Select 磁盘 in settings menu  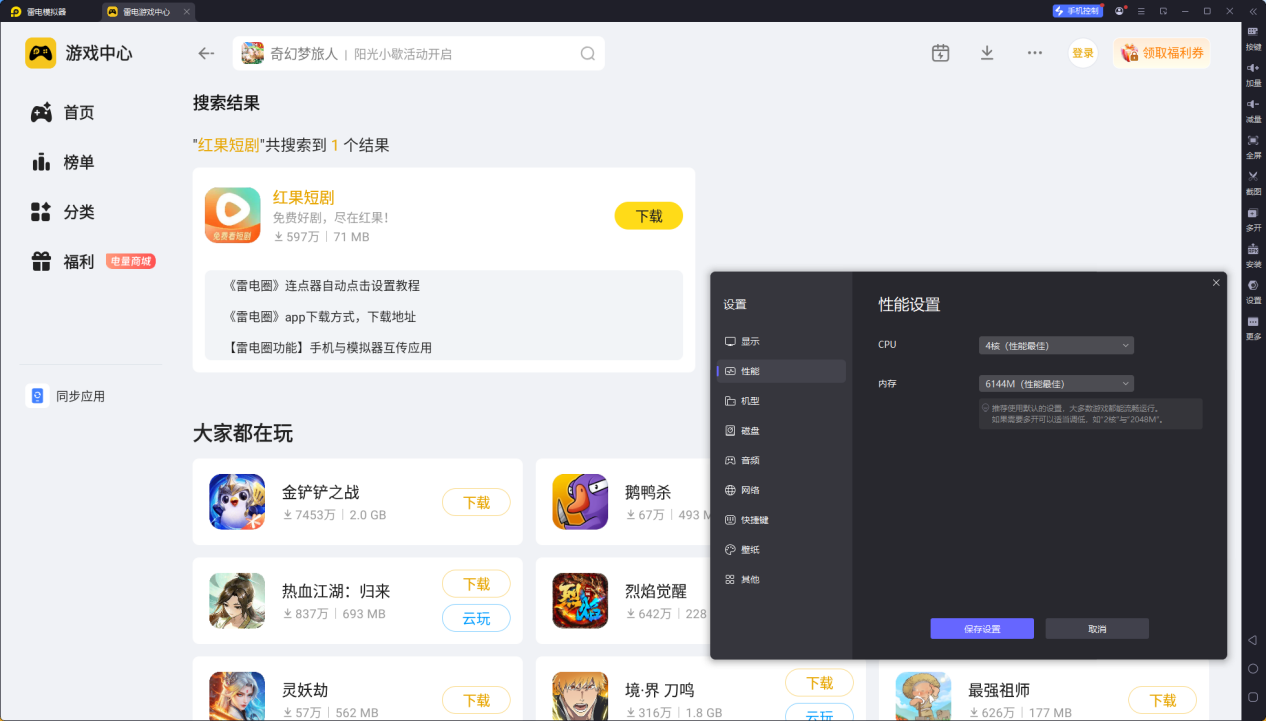[781, 431]
